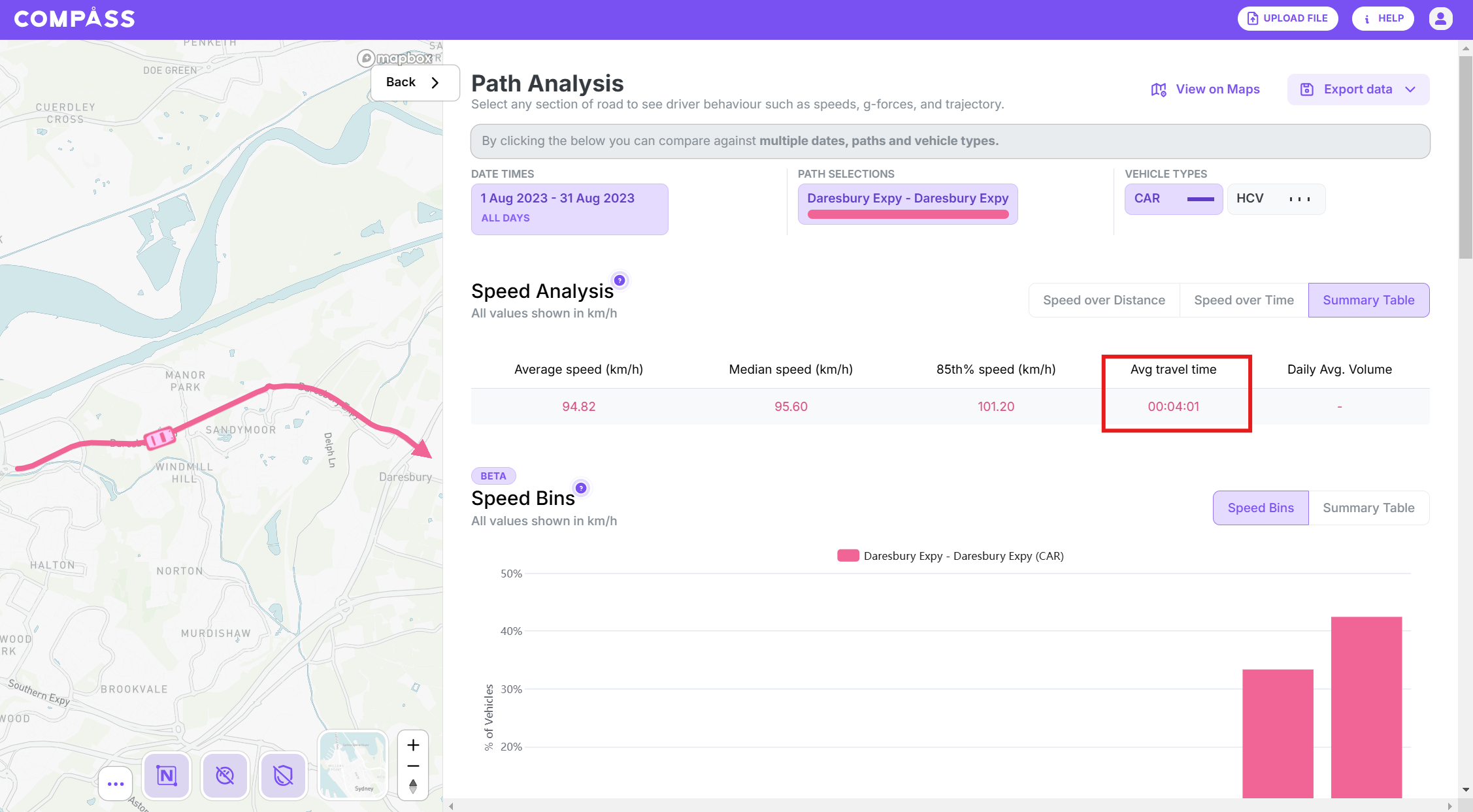Click the more options ellipsis map button

[x=116, y=783]
